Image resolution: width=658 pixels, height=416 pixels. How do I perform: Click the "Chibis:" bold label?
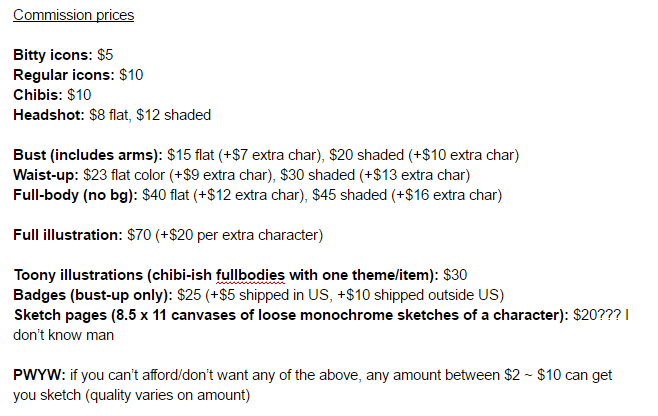[x=38, y=95]
